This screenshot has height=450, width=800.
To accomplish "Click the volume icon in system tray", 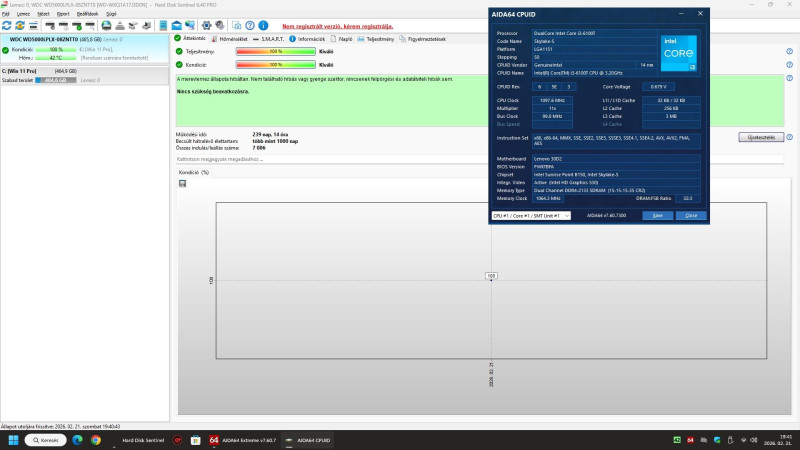I will [754, 440].
